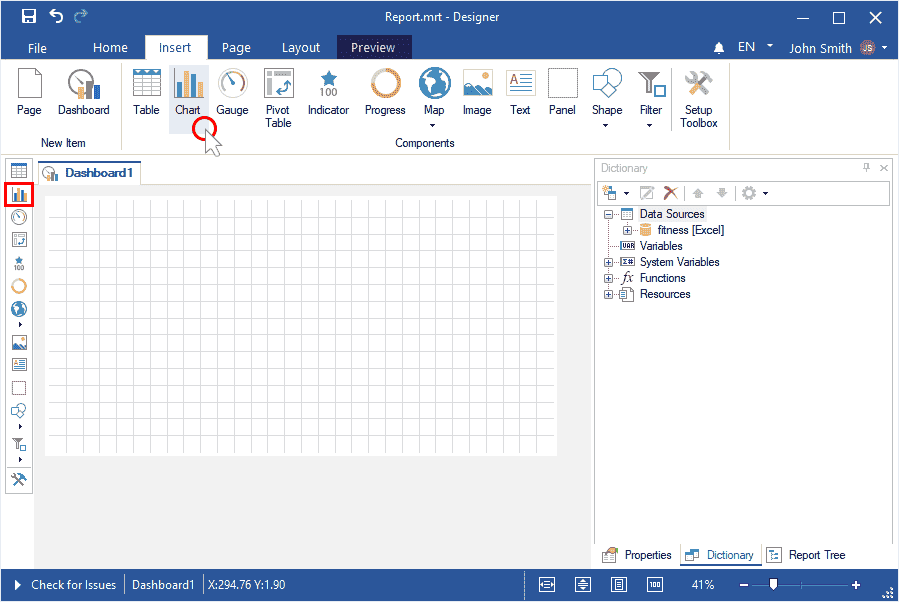
Task: Zoom in with the plus button
Action: pos(856,585)
